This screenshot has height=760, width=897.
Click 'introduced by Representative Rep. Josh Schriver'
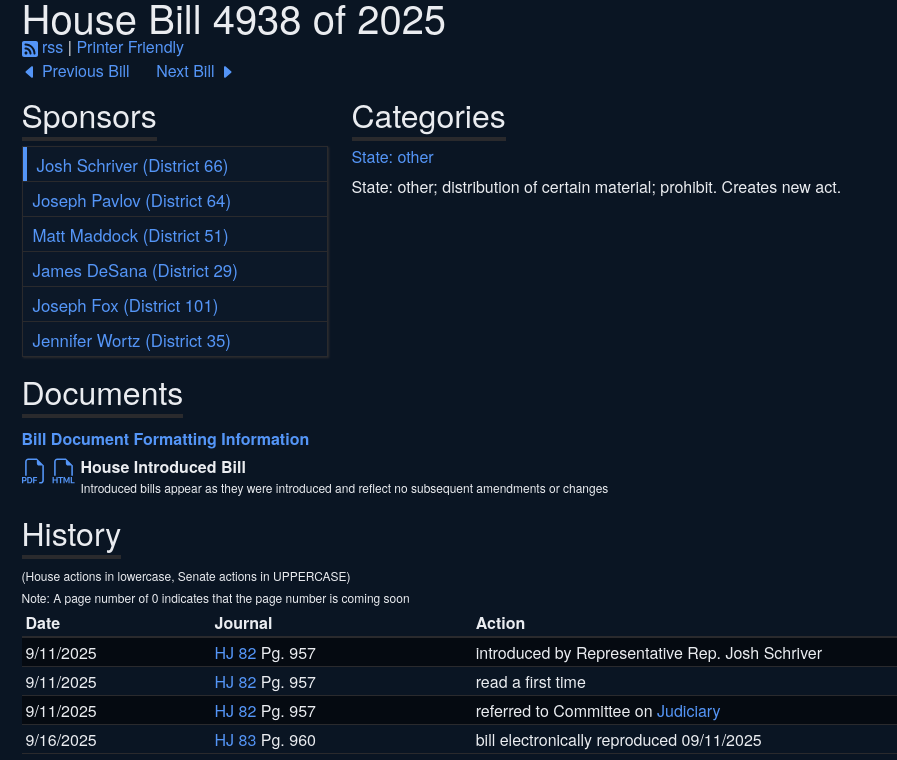coord(649,654)
